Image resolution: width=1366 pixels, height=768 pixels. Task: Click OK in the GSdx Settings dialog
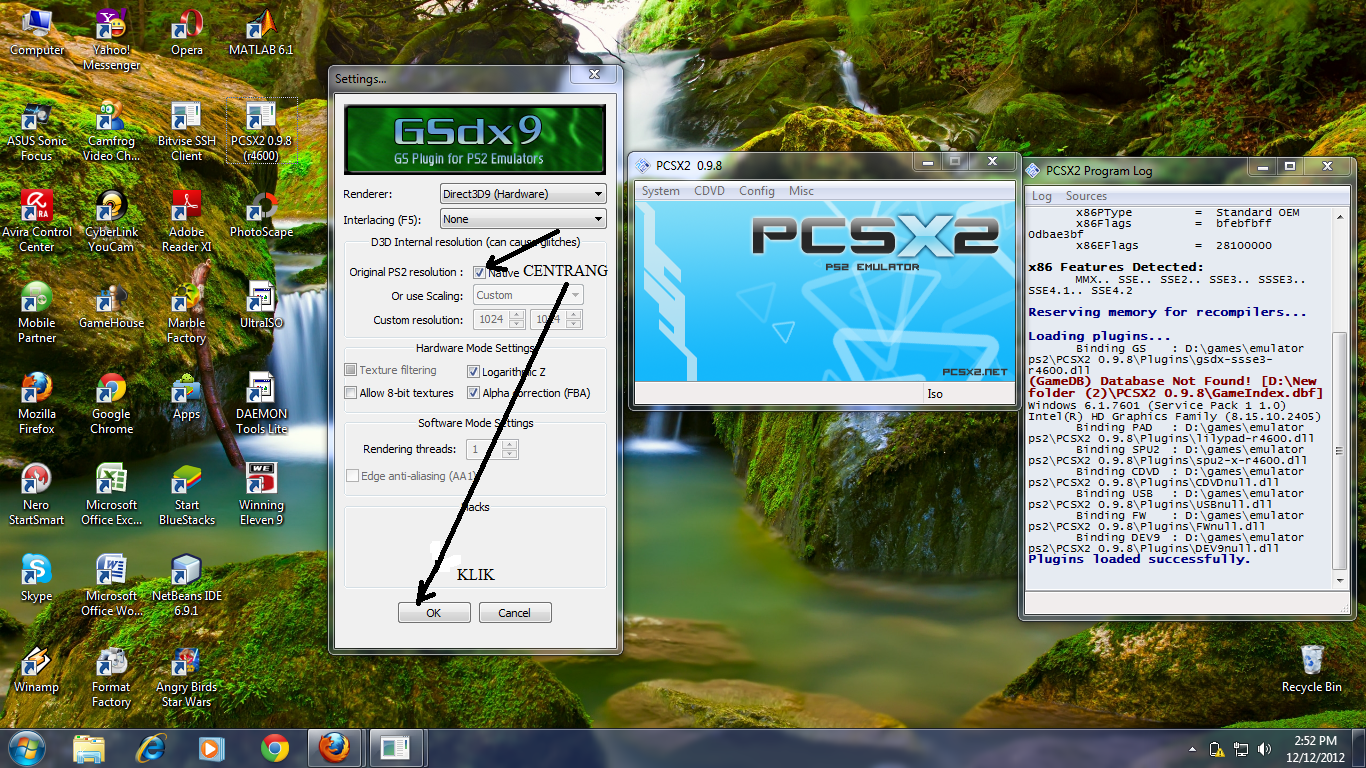point(434,613)
